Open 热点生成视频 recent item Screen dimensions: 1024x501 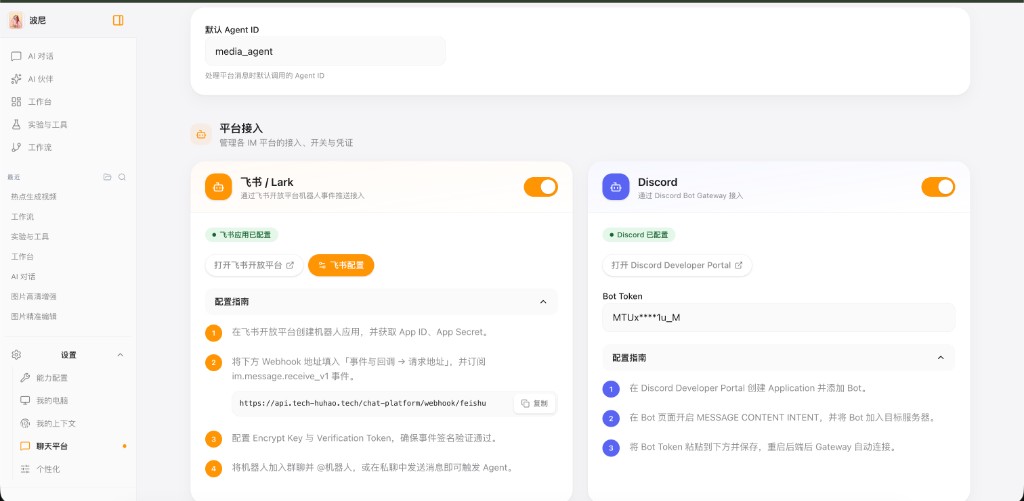click(34, 197)
